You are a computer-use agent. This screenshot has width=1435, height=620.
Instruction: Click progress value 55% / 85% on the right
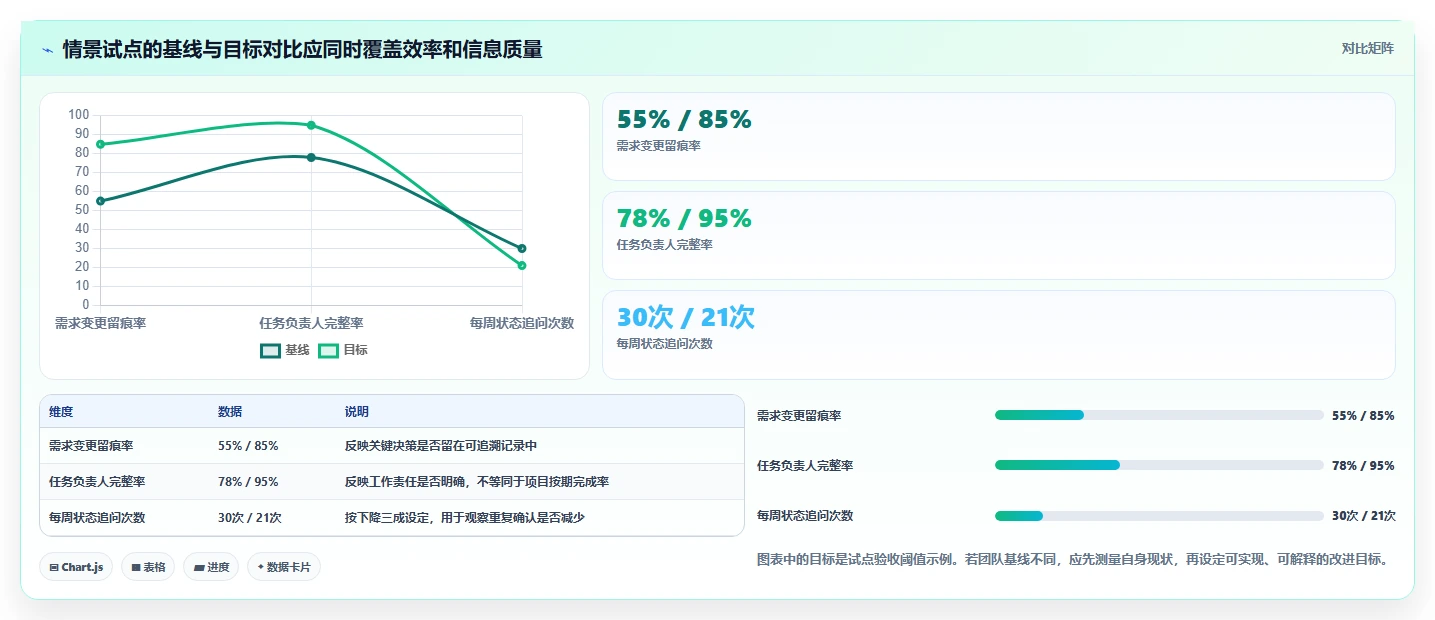pyautogui.click(x=1363, y=416)
